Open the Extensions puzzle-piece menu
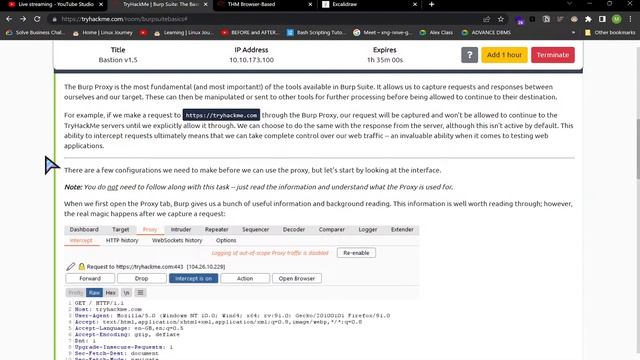The width and height of the screenshot is (640, 360). click(x=588, y=19)
